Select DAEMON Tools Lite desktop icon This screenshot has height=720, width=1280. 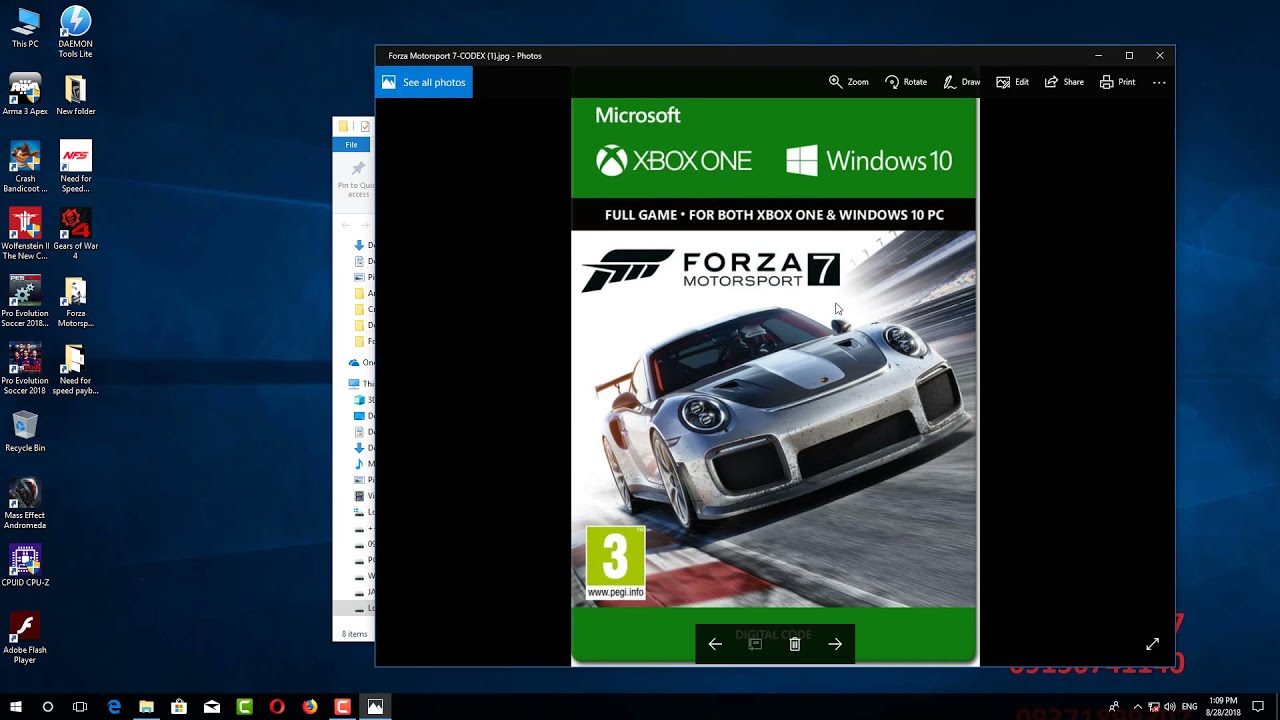pos(75,32)
